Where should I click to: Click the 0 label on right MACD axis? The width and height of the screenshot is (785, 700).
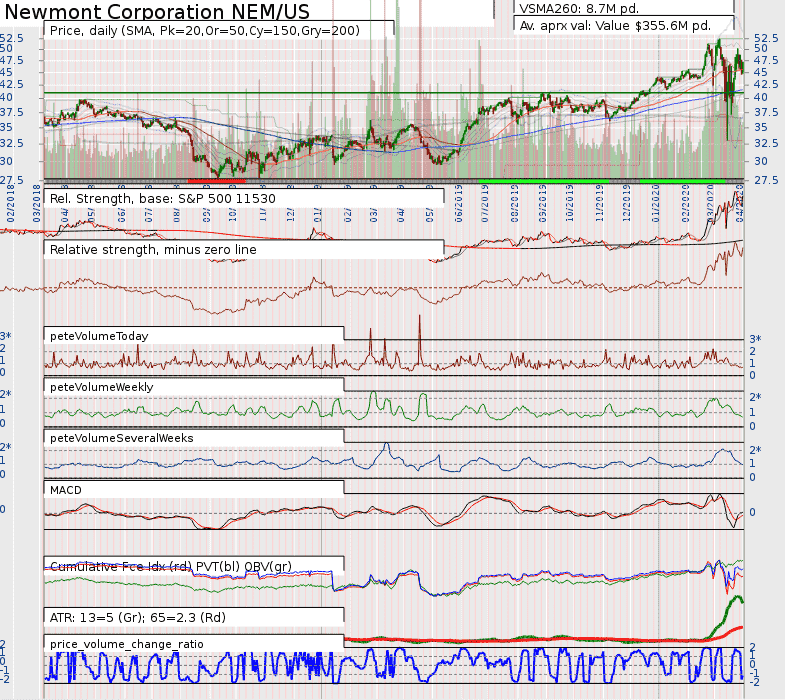752,512
